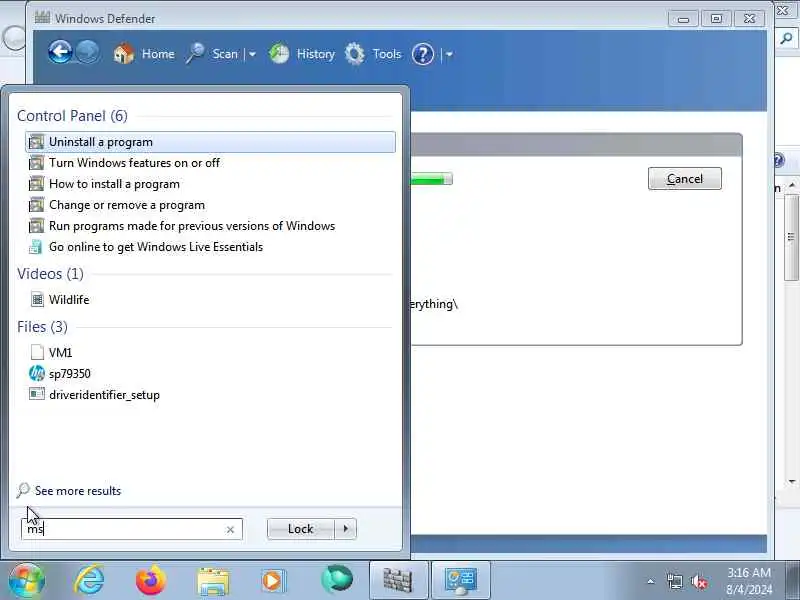Open the sp79350 file result

pyautogui.click(x=210, y=373)
